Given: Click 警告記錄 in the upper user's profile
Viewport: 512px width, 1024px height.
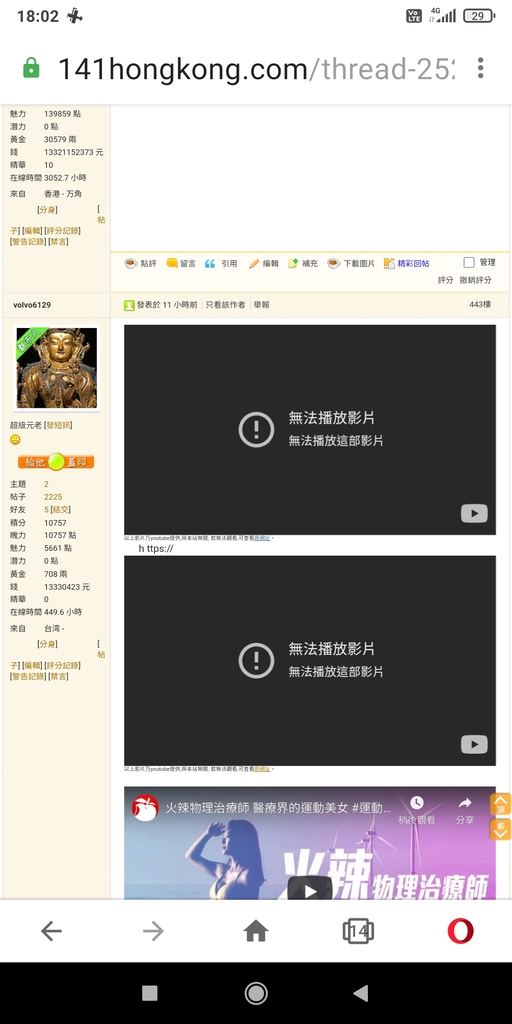Looking at the screenshot, I should coord(28,242).
